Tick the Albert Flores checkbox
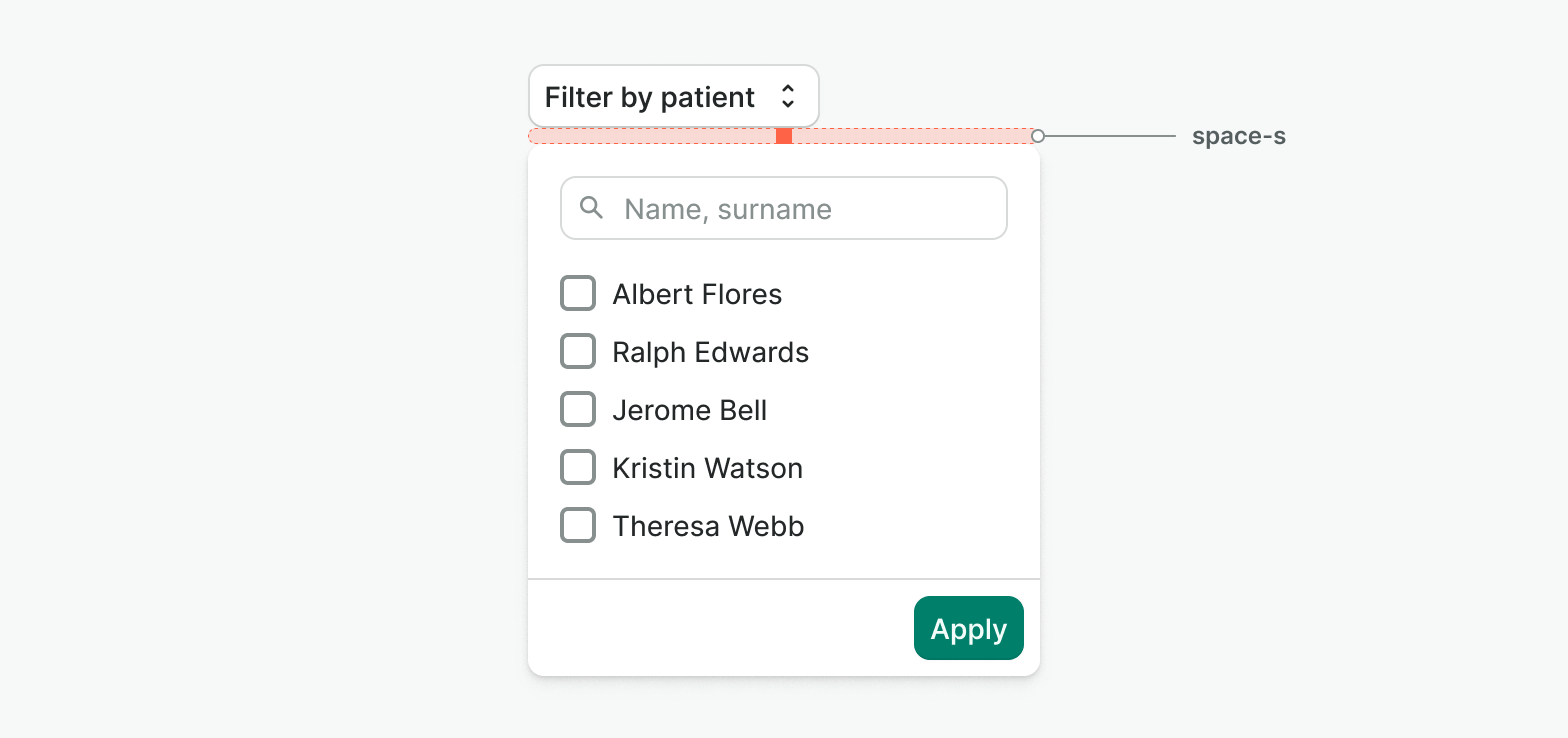The height and width of the screenshot is (738, 1568). tap(578, 294)
